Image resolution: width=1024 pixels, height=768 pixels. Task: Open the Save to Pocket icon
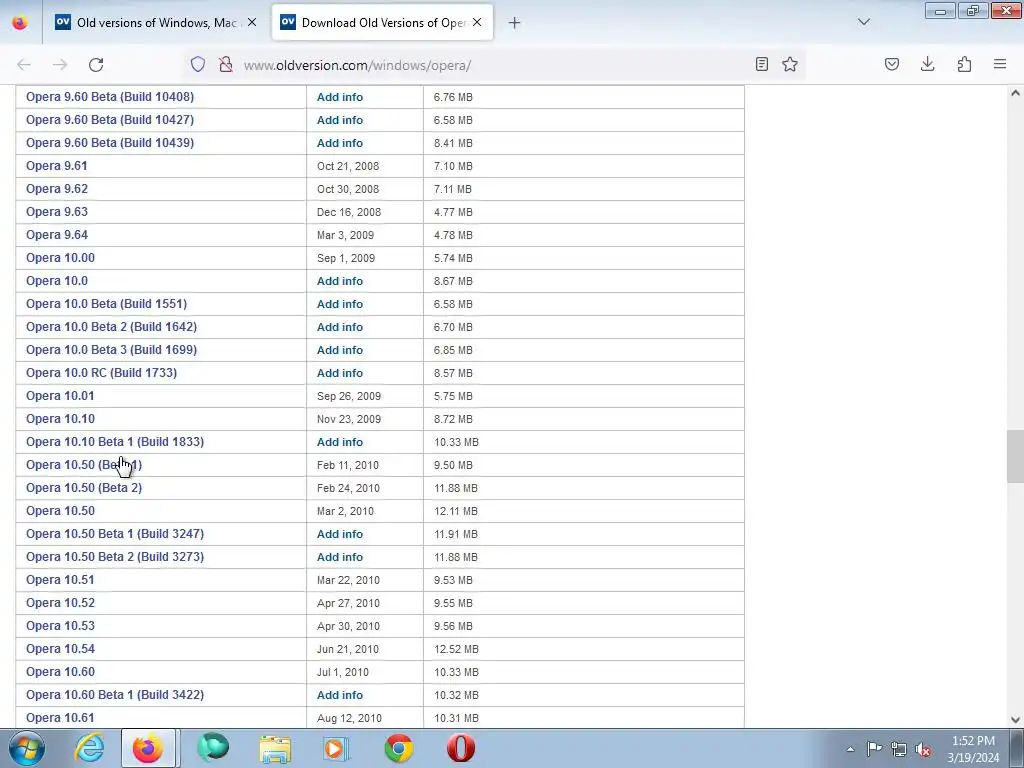[x=892, y=64]
